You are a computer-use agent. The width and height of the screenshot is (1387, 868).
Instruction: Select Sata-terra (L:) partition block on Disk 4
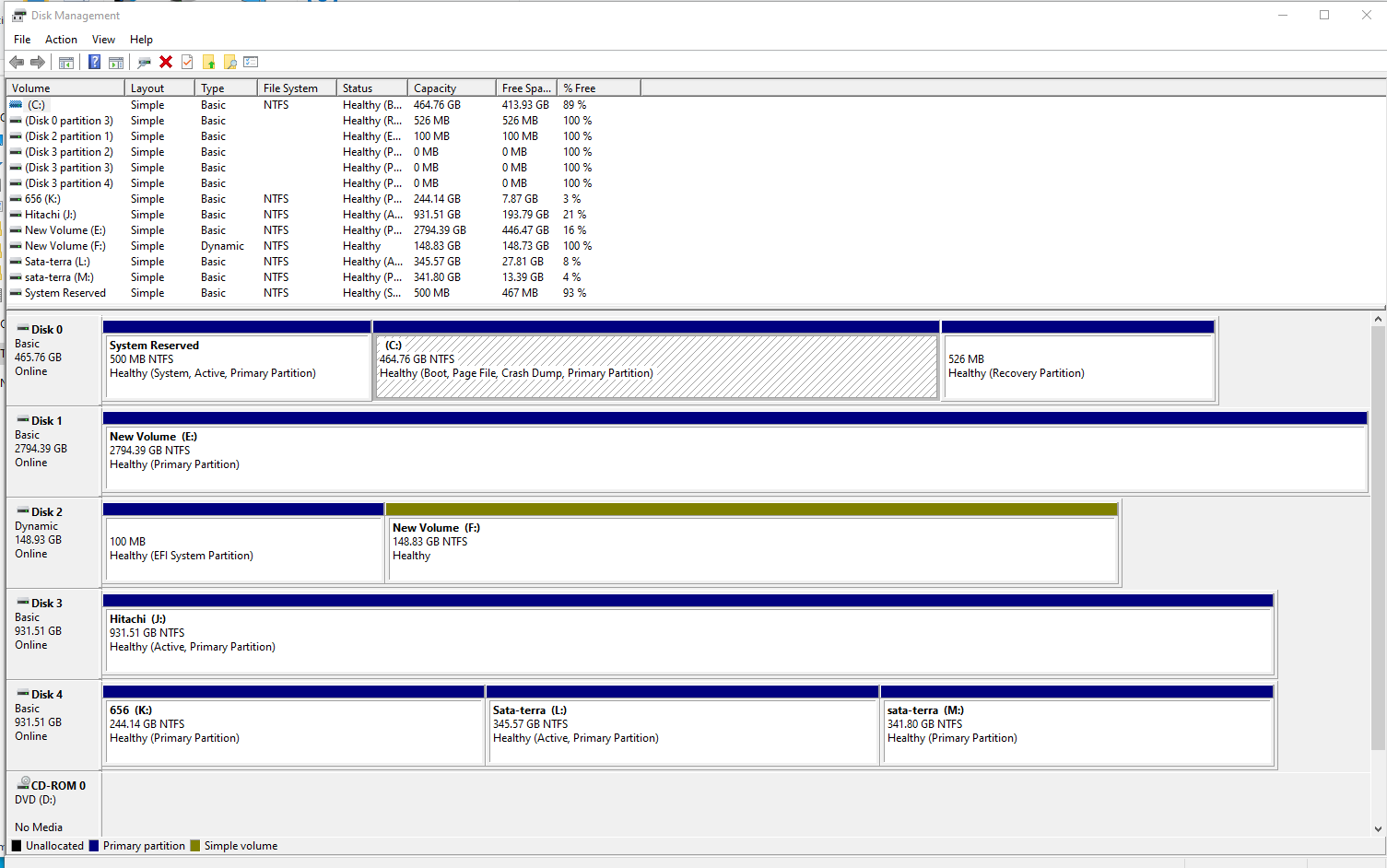(683, 725)
